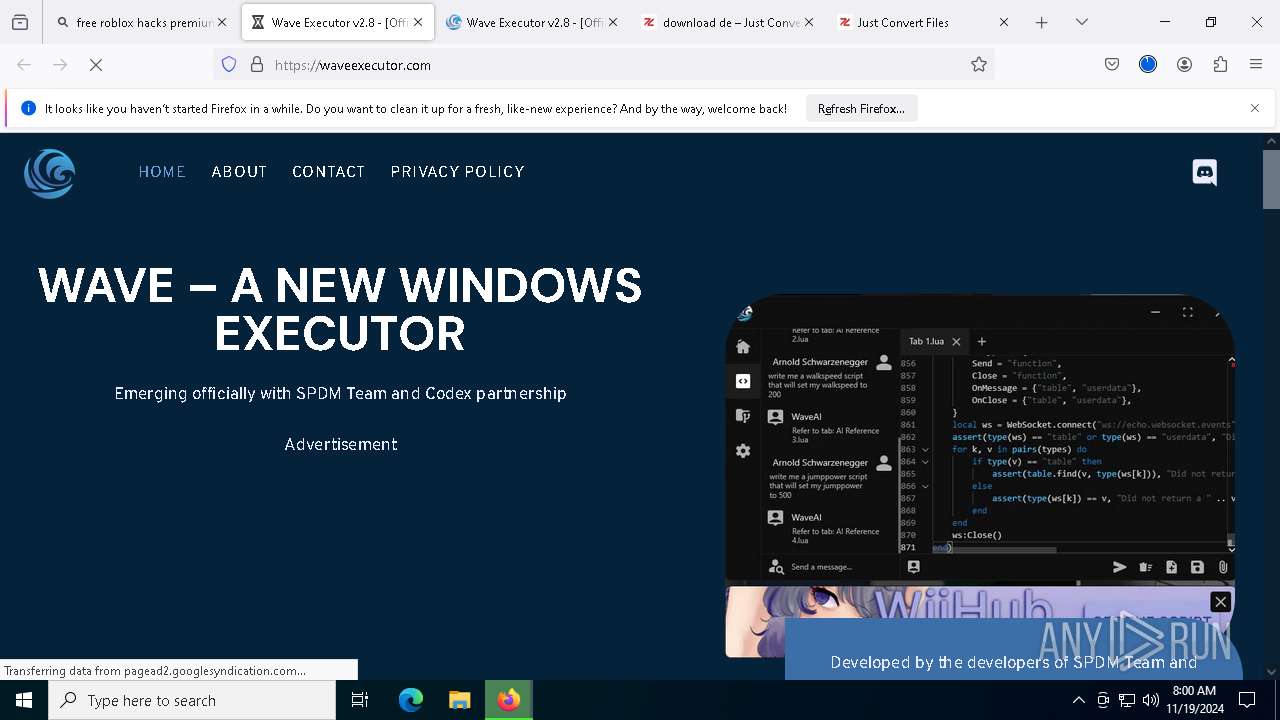The height and width of the screenshot is (720, 1280).
Task: Close the free roblox hacks tab
Action: 222,22
